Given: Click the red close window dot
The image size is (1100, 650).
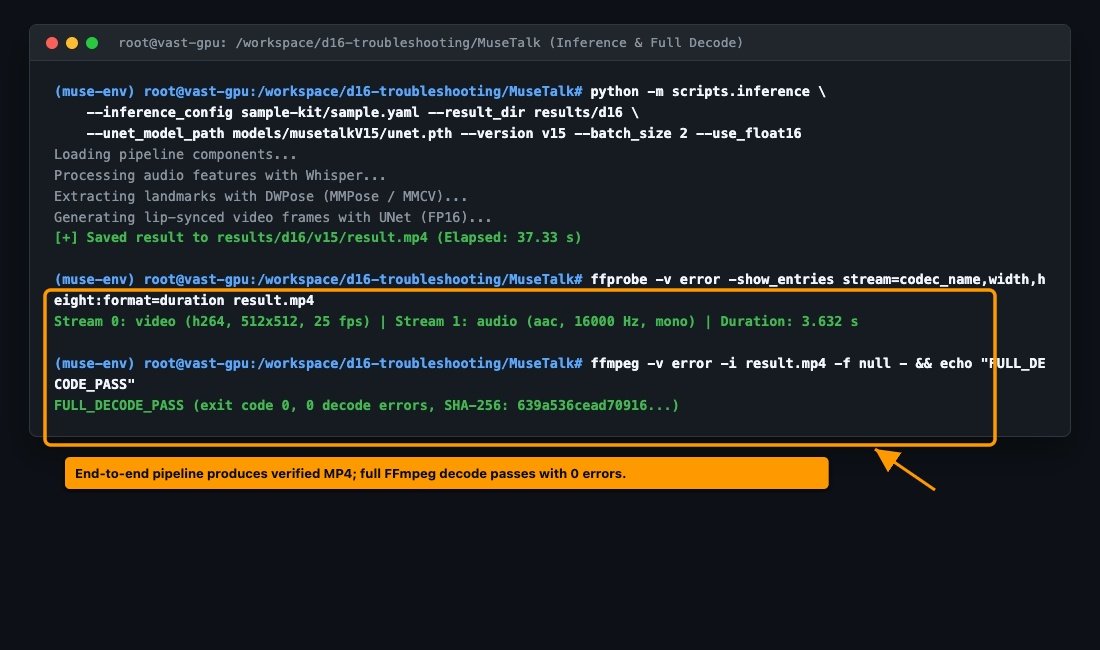Looking at the screenshot, I should click(52, 43).
